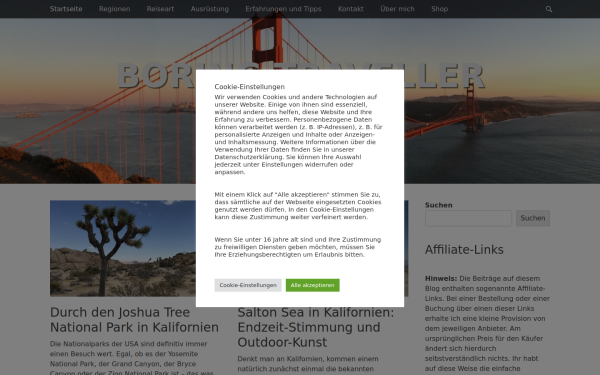Go to Startseite in the top menu
The height and width of the screenshot is (375, 600).
point(66,9)
